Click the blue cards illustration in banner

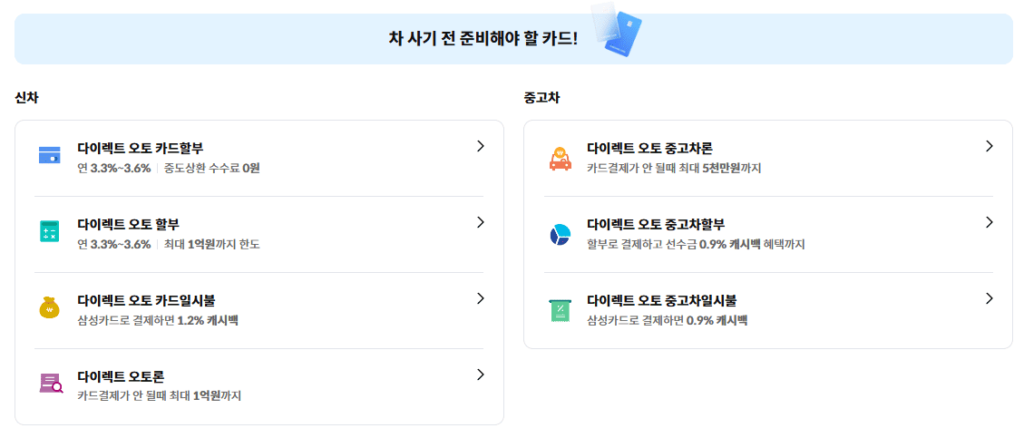click(x=618, y=29)
